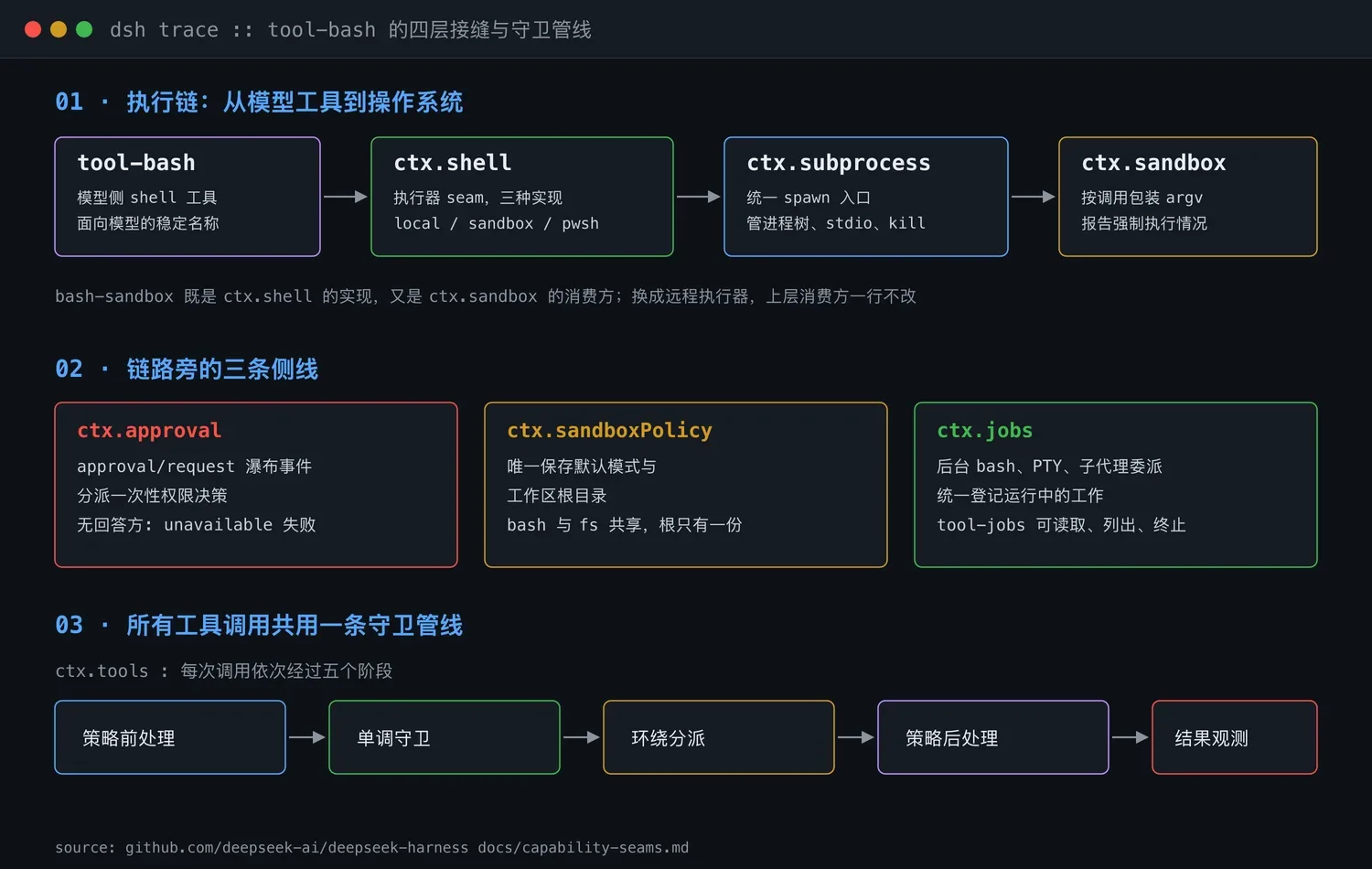Screen dimensions: 1372x869
Task: Click the text "local / sandbox / pwsh"
Action: (x=497, y=223)
